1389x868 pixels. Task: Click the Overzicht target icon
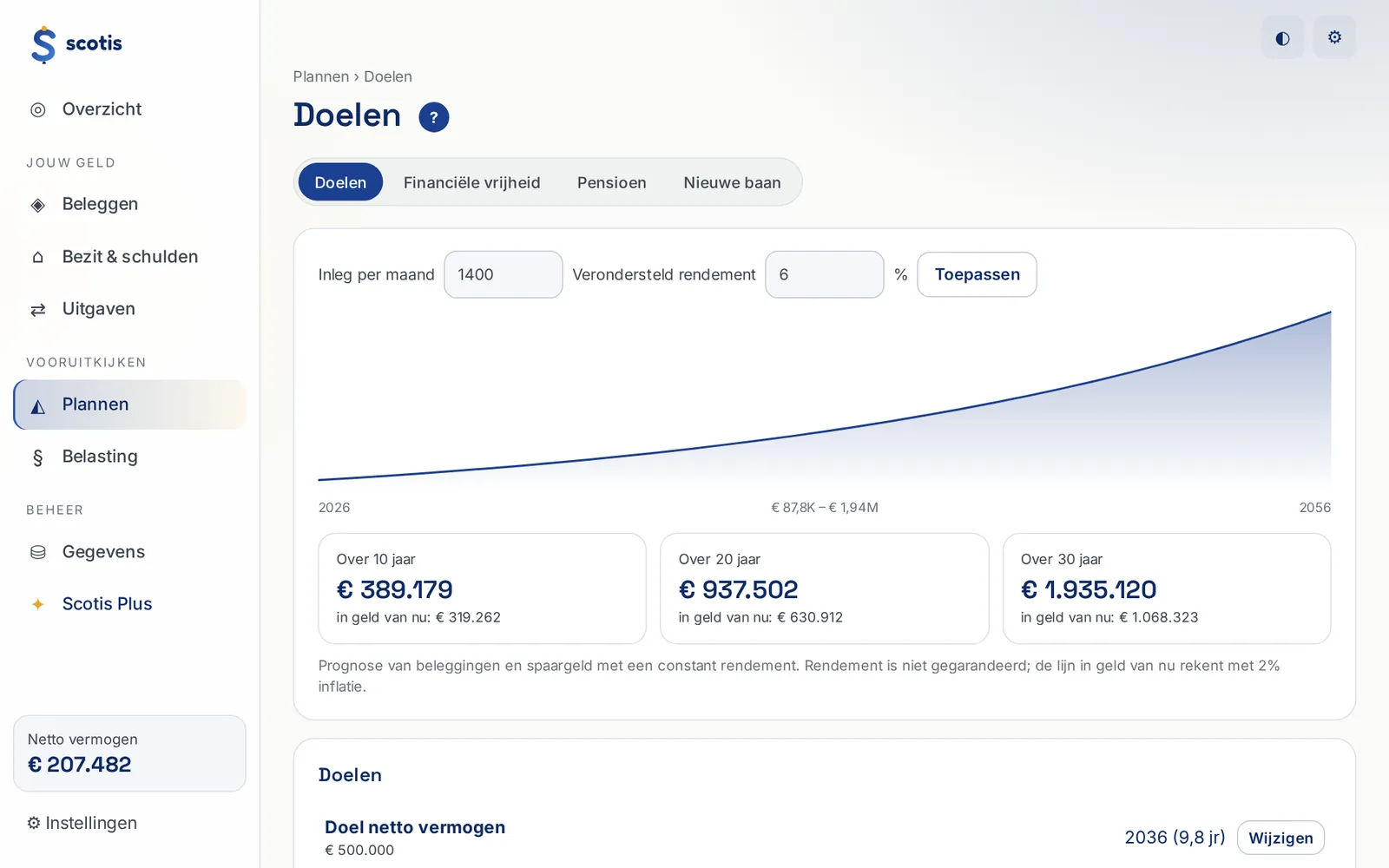point(38,110)
